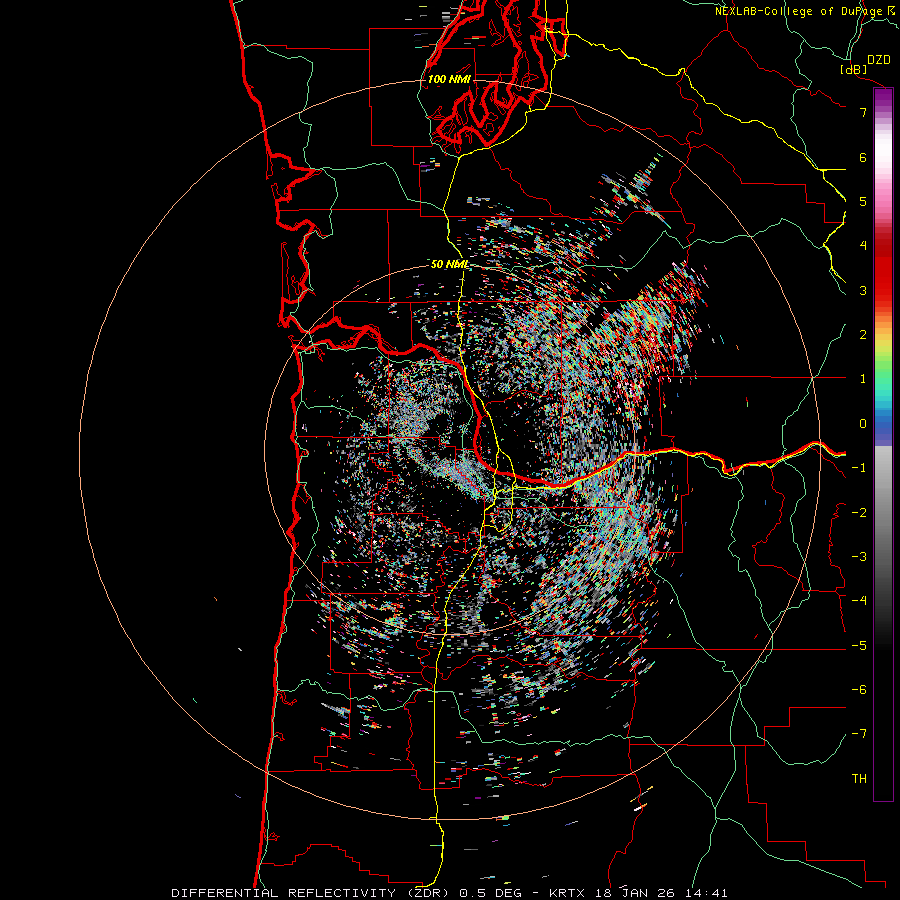Click the 100 NMI range ring label
The height and width of the screenshot is (900, 900).
(x=449, y=79)
